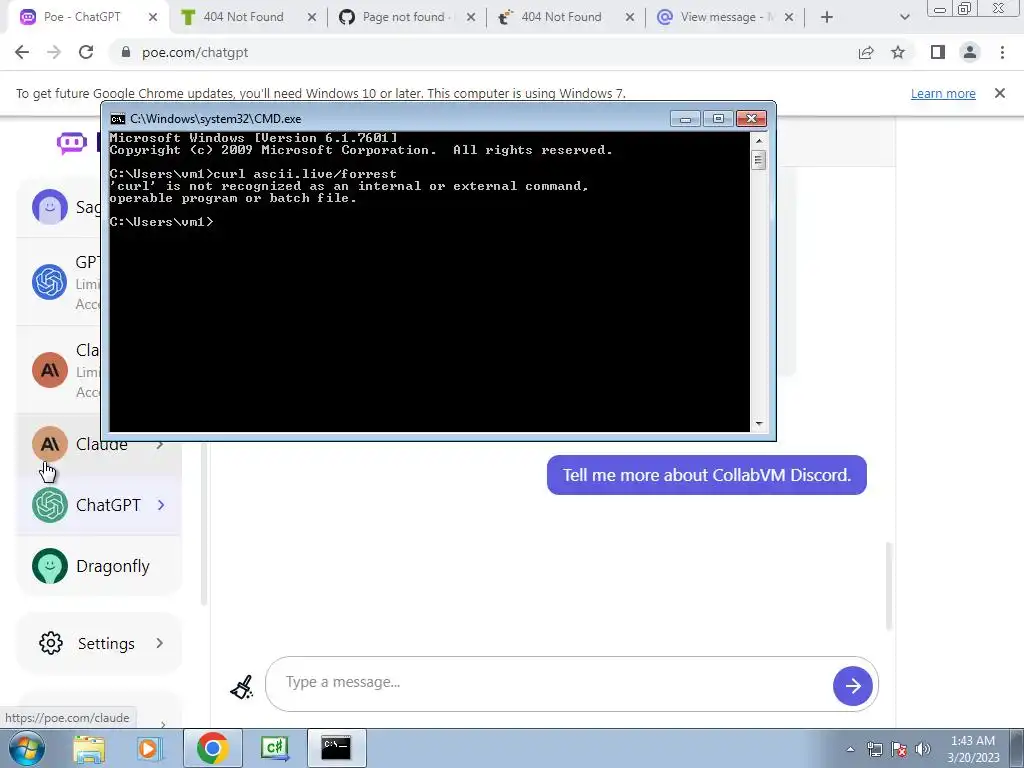Switch to GitHub Page not found tab
This screenshot has height=768, width=1024.
pyautogui.click(x=407, y=17)
